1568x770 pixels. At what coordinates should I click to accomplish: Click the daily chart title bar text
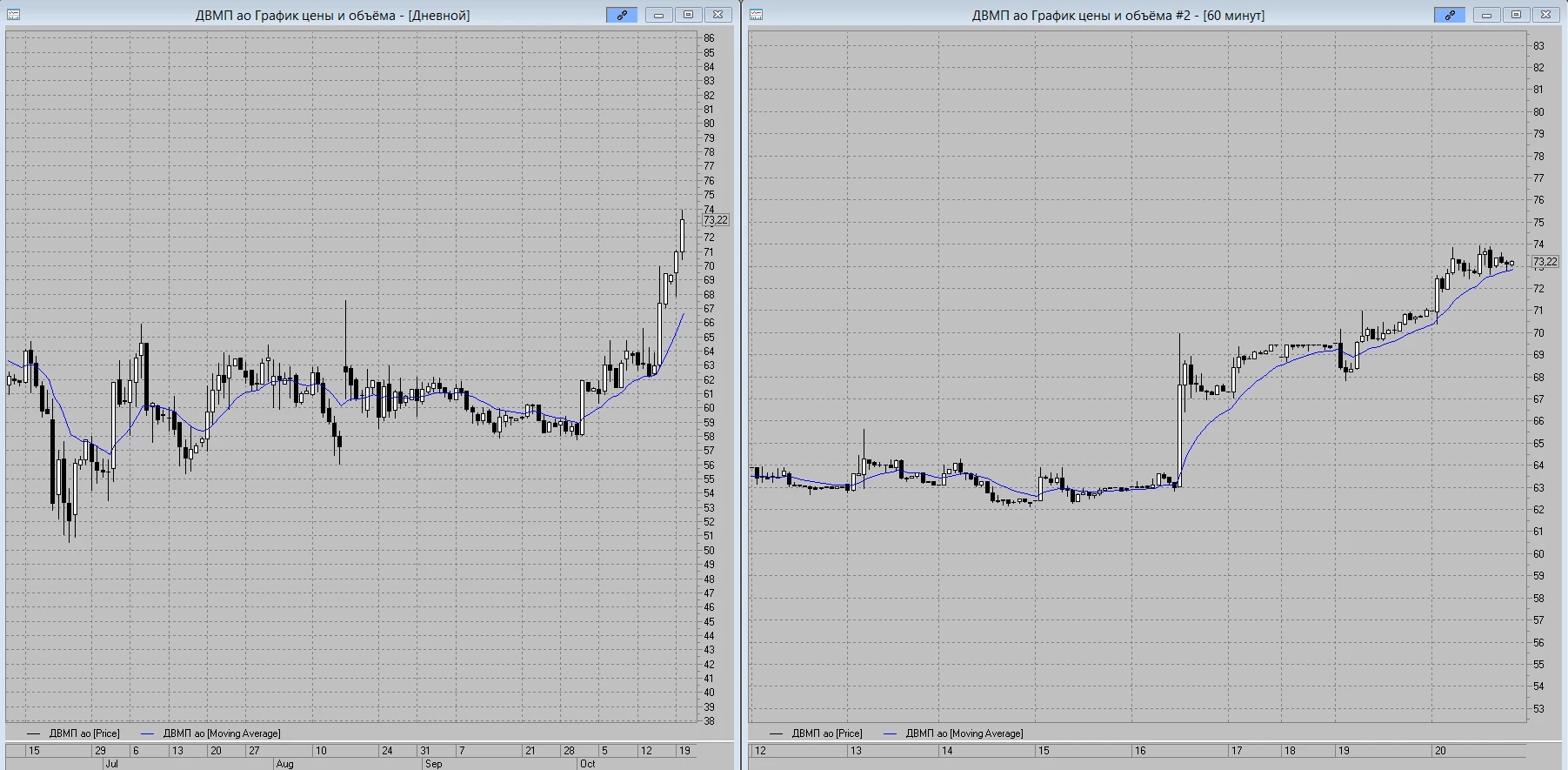333,15
